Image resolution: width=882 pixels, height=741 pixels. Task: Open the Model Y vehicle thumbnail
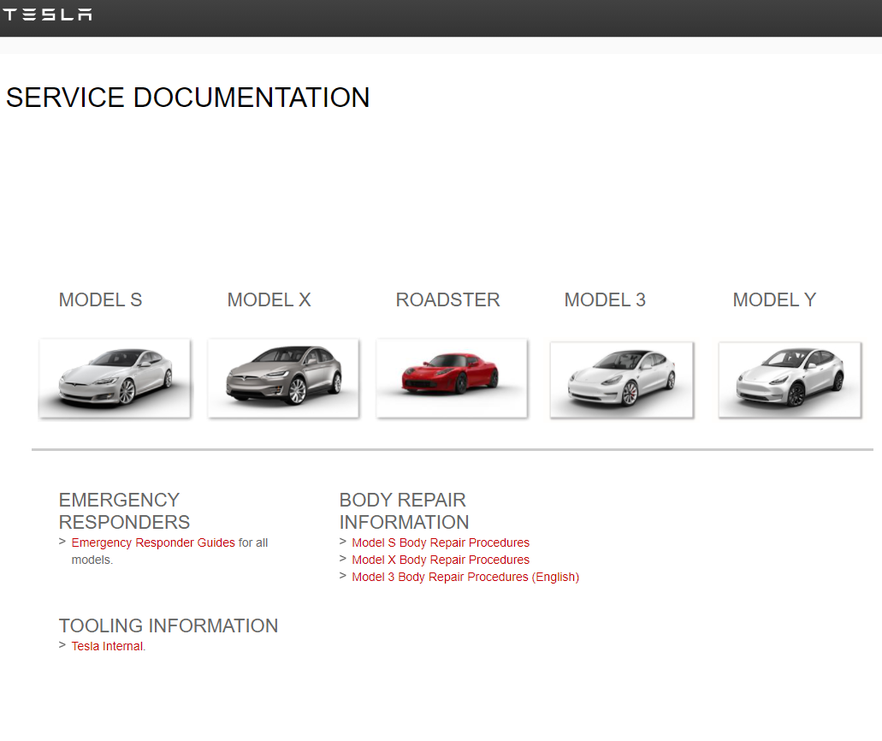789,378
